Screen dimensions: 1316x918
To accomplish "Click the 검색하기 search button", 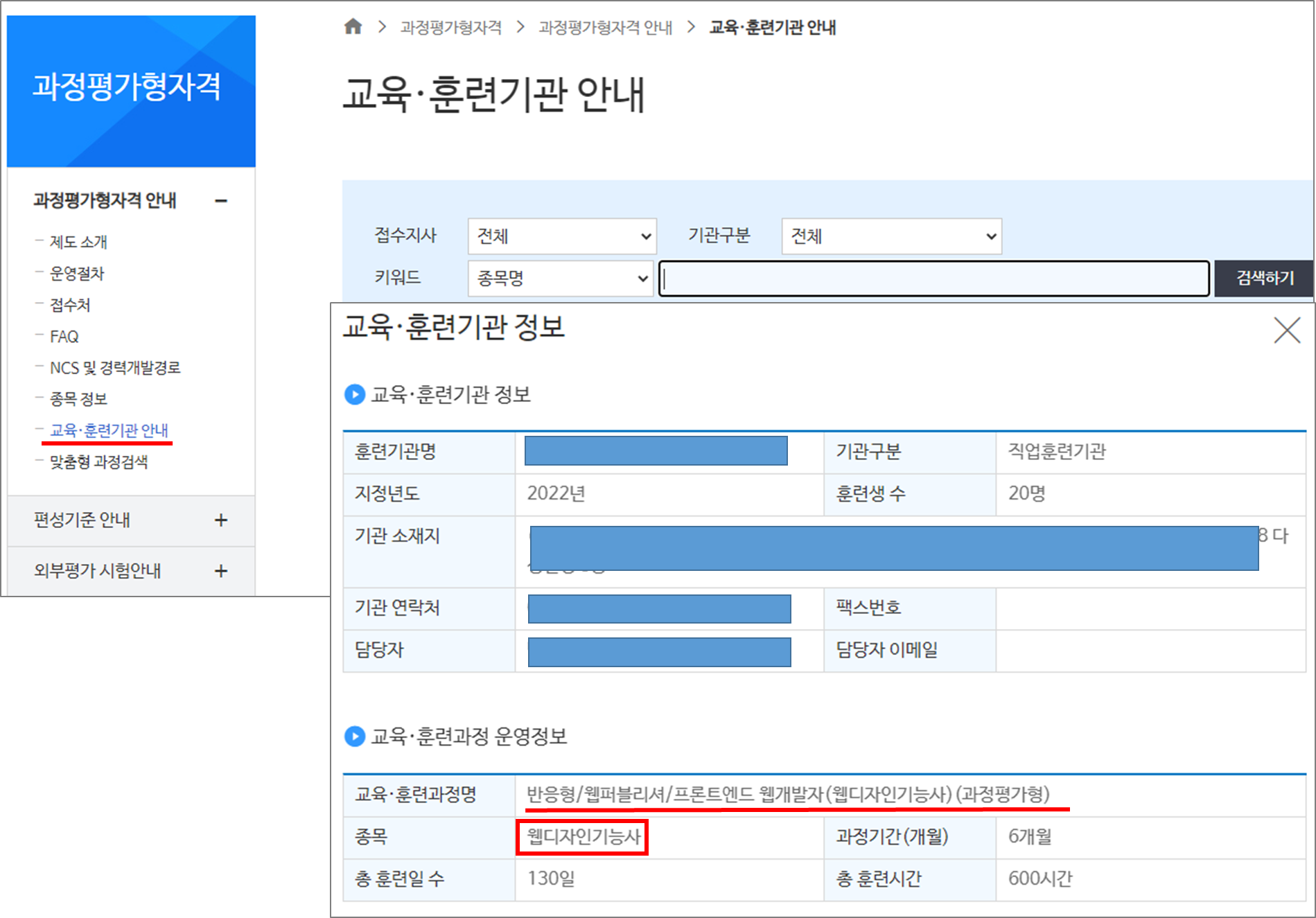I will click(1265, 279).
